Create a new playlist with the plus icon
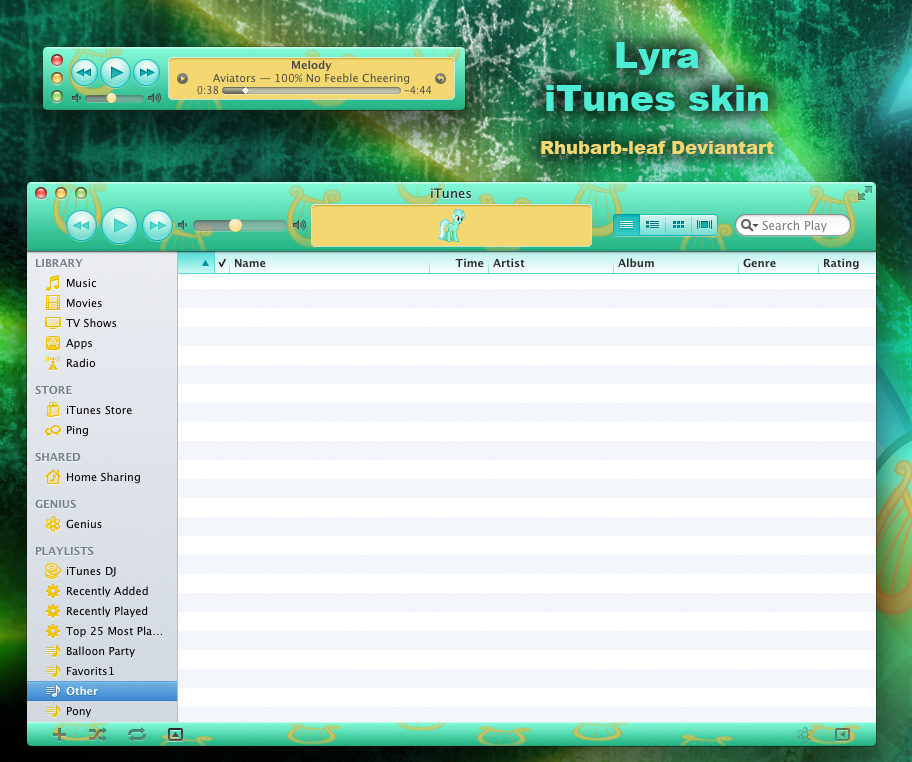The width and height of the screenshot is (912, 762). click(59, 734)
